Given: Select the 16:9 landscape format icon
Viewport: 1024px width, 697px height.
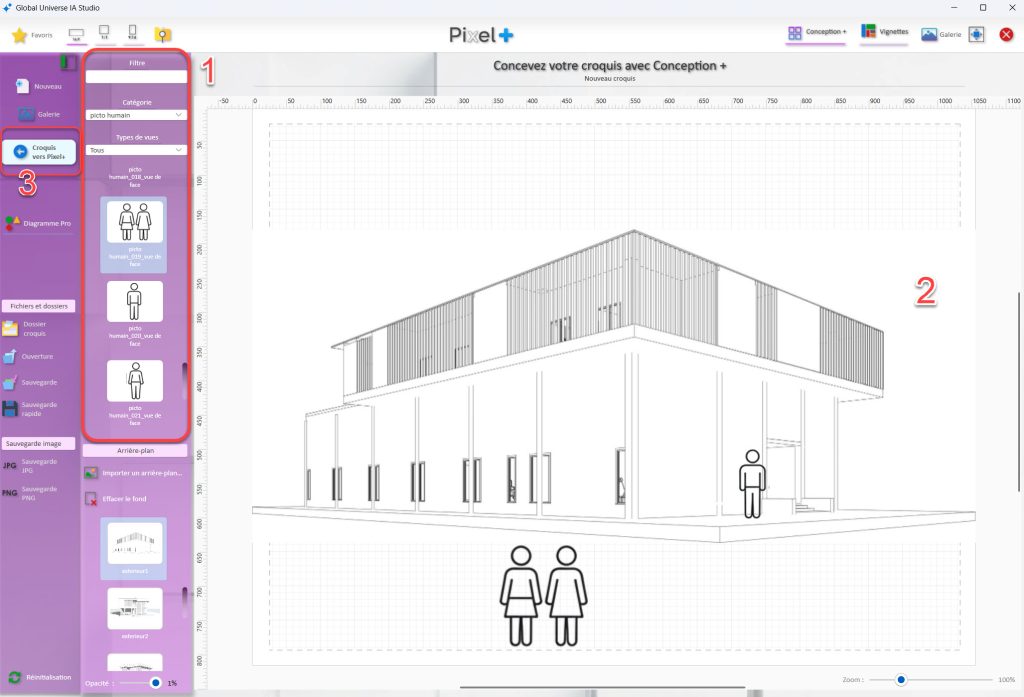Looking at the screenshot, I should tap(75, 34).
